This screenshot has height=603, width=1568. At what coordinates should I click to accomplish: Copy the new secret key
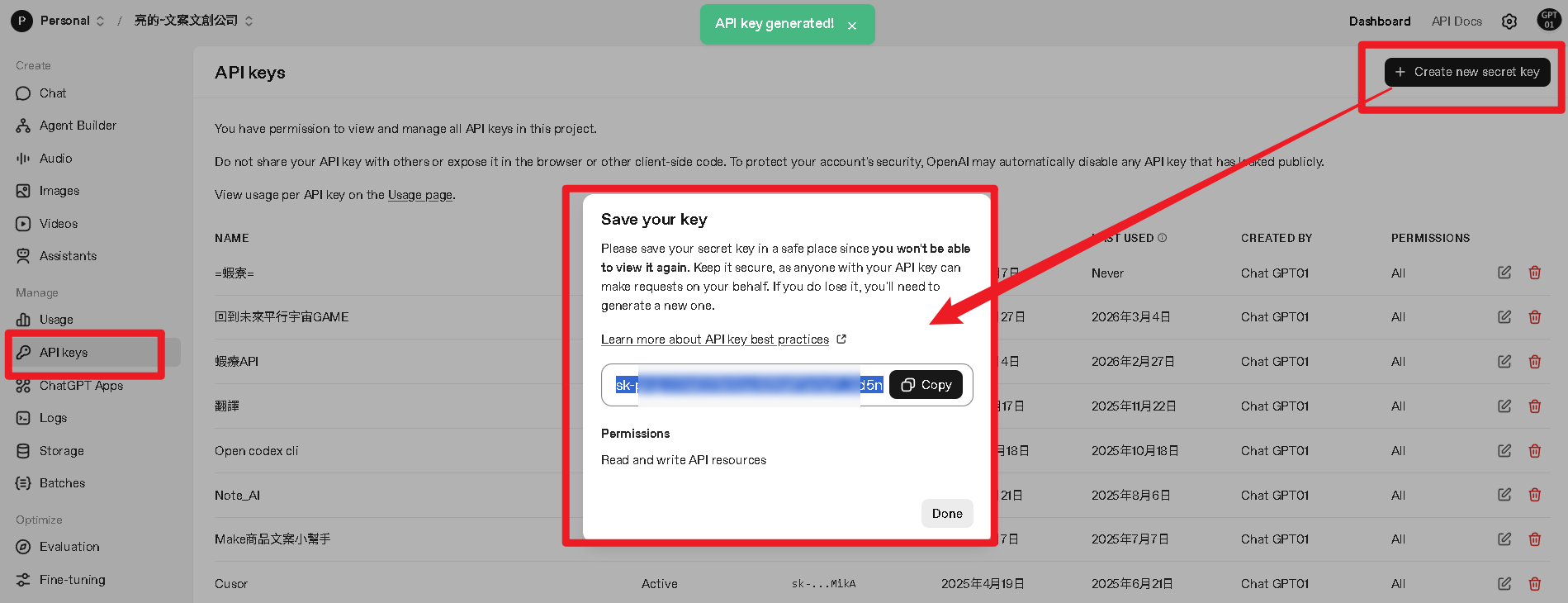(x=926, y=384)
